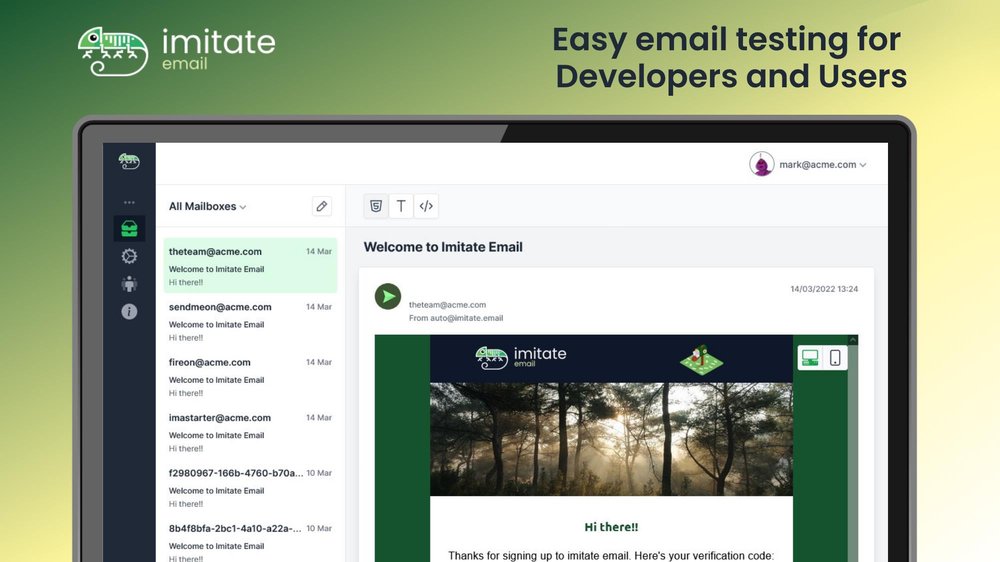
Task: Open the theteam@acme.com email
Action: pyautogui.click(x=250, y=265)
